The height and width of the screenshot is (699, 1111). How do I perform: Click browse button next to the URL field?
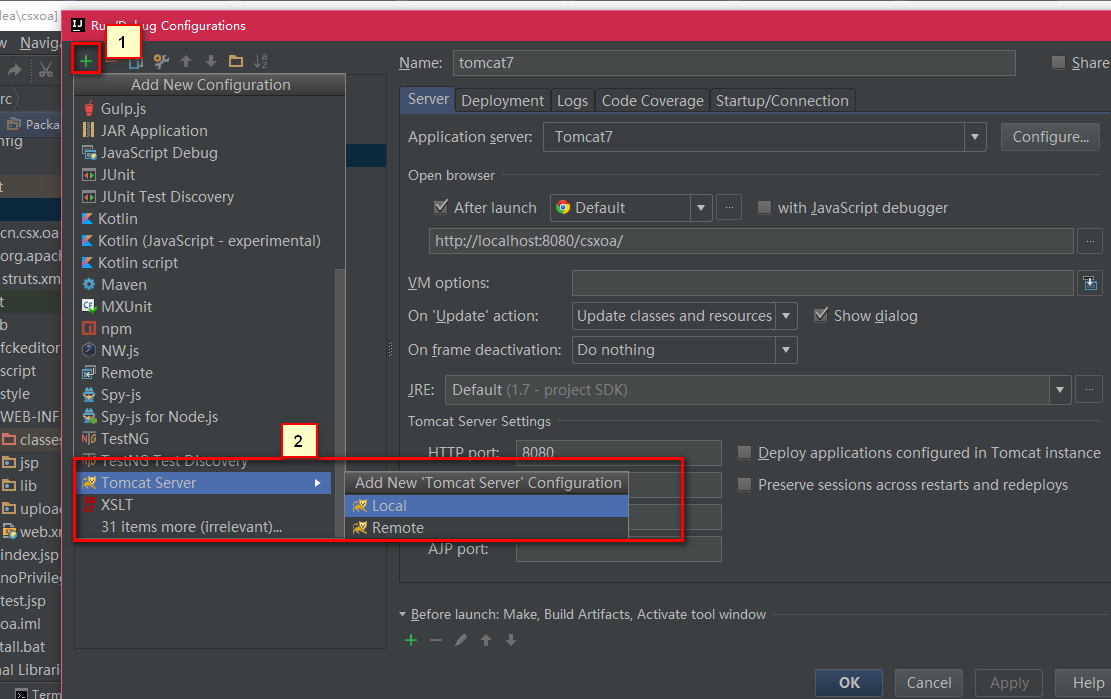pyautogui.click(x=1090, y=241)
